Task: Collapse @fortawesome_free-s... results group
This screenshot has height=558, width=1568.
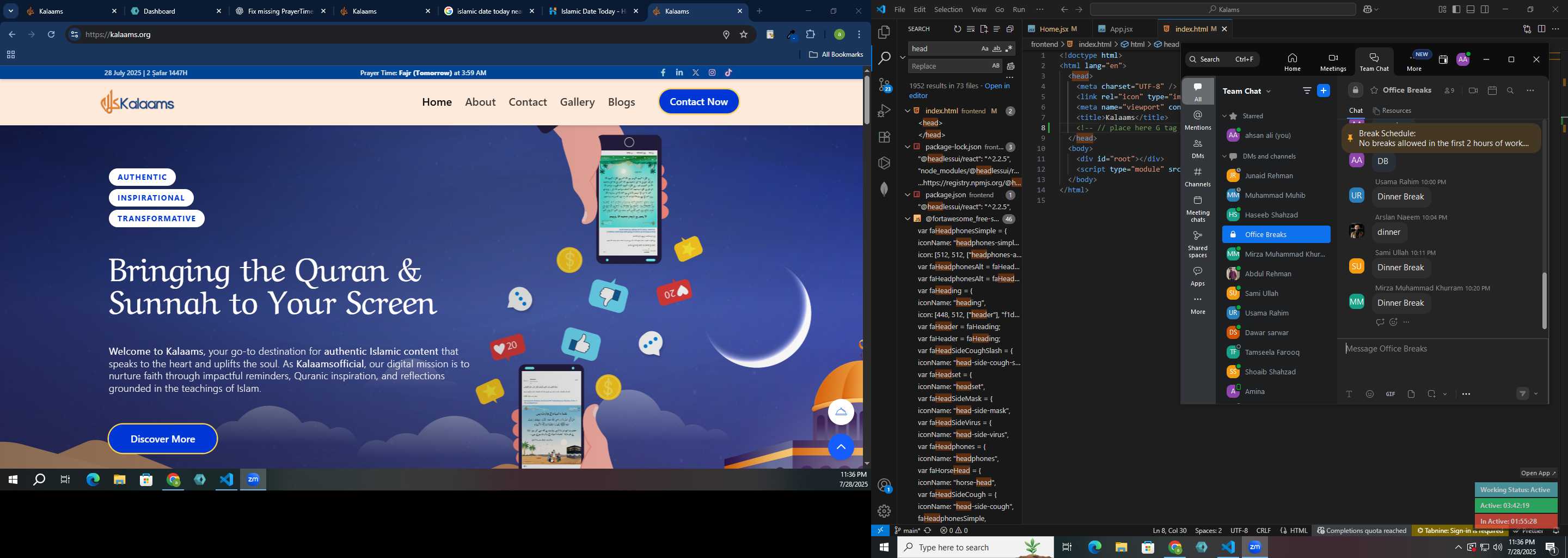Action: (908, 219)
